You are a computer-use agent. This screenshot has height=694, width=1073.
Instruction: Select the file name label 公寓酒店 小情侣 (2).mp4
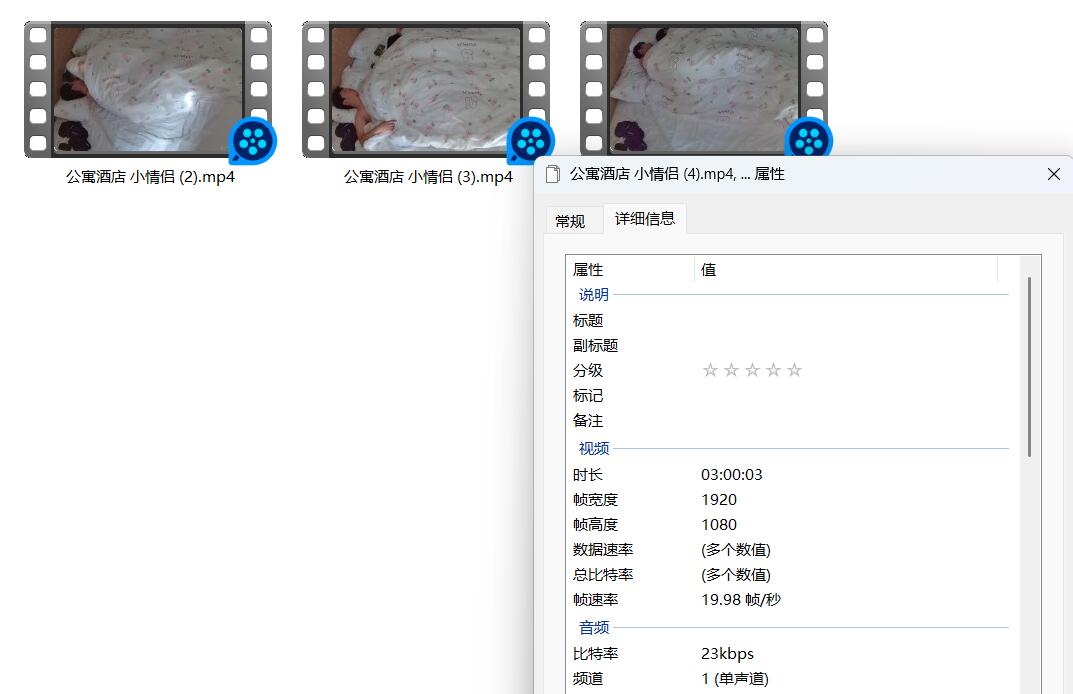click(x=150, y=177)
